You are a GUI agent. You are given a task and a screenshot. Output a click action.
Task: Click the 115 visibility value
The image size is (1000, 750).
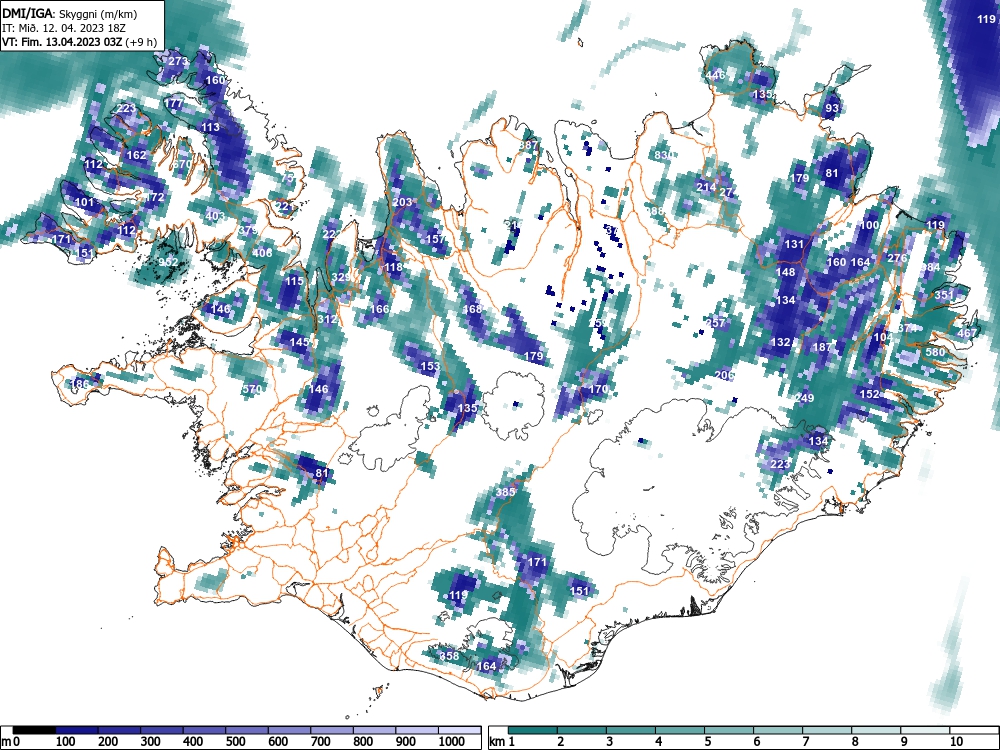(295, 281)
